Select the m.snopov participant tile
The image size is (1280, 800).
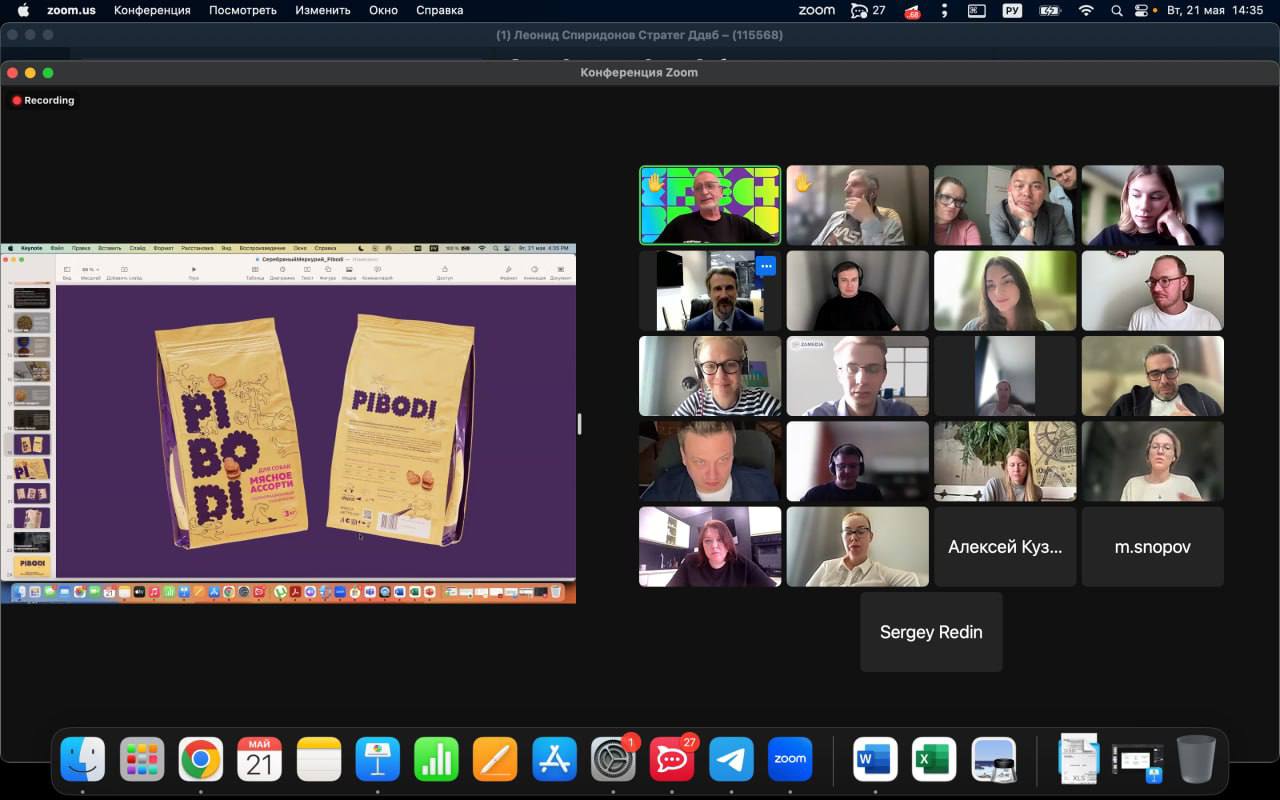pos(1153,547)
